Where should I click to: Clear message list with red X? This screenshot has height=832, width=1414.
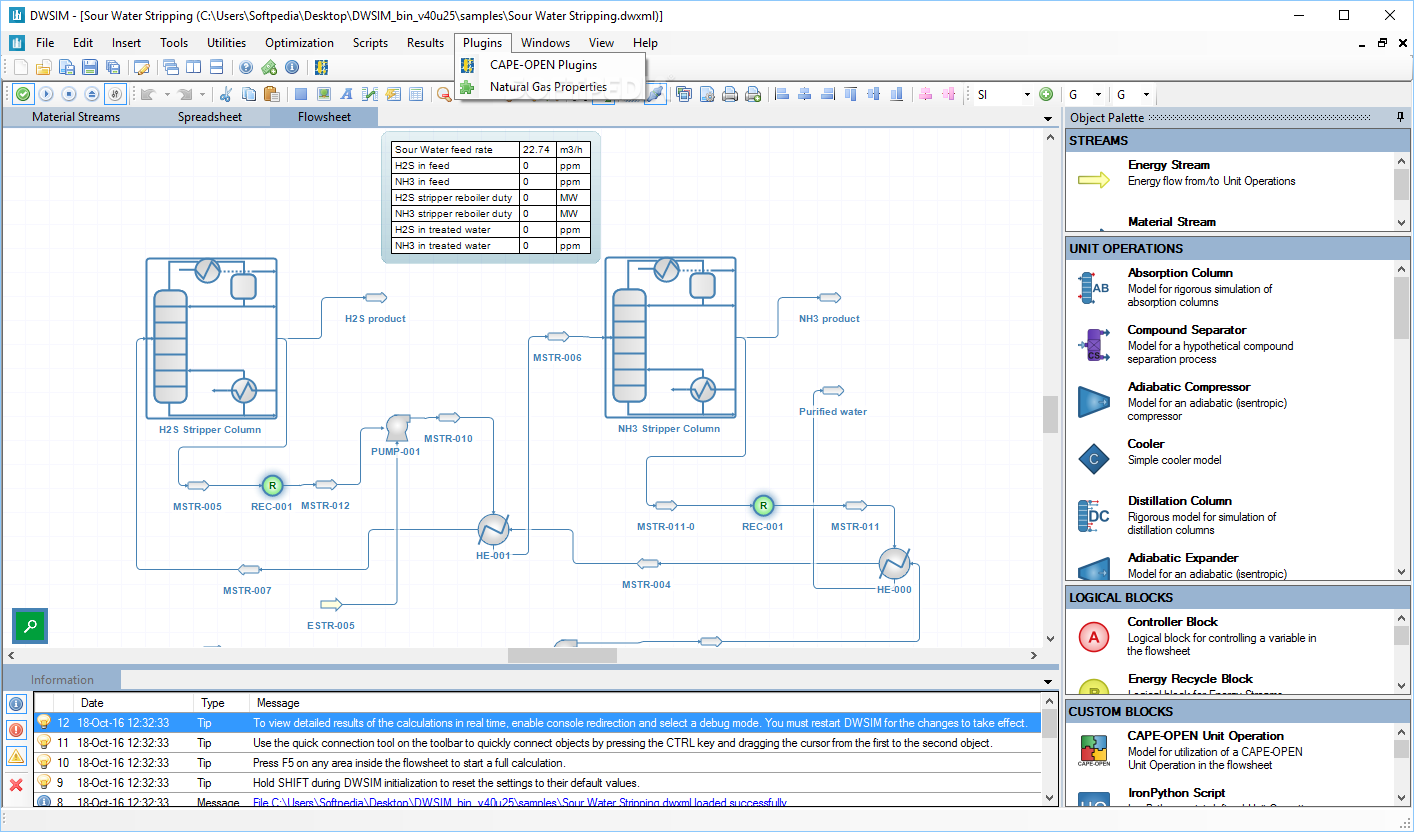click(x=16, y=785)
